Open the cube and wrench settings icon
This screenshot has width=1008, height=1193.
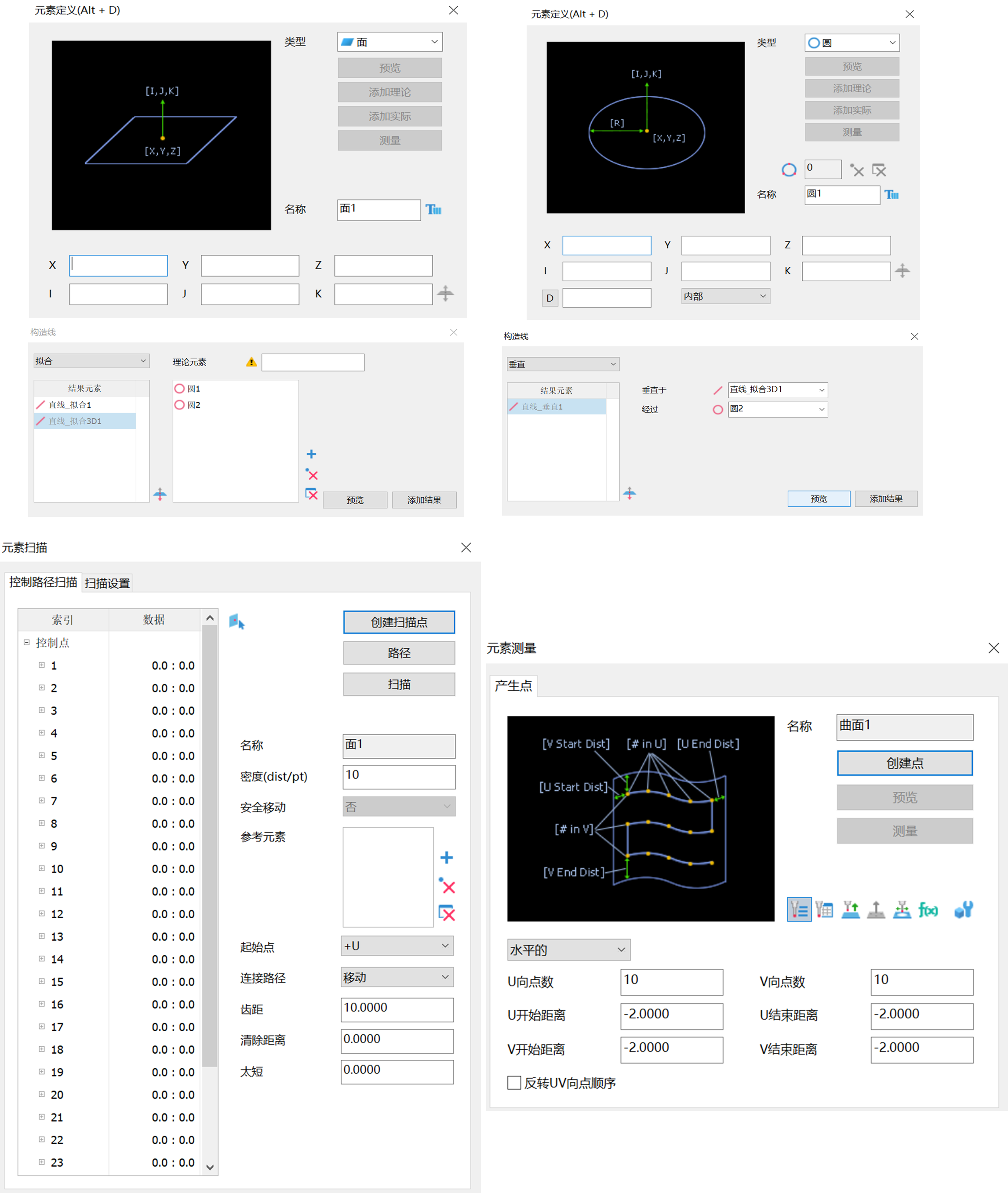[964, 909]
